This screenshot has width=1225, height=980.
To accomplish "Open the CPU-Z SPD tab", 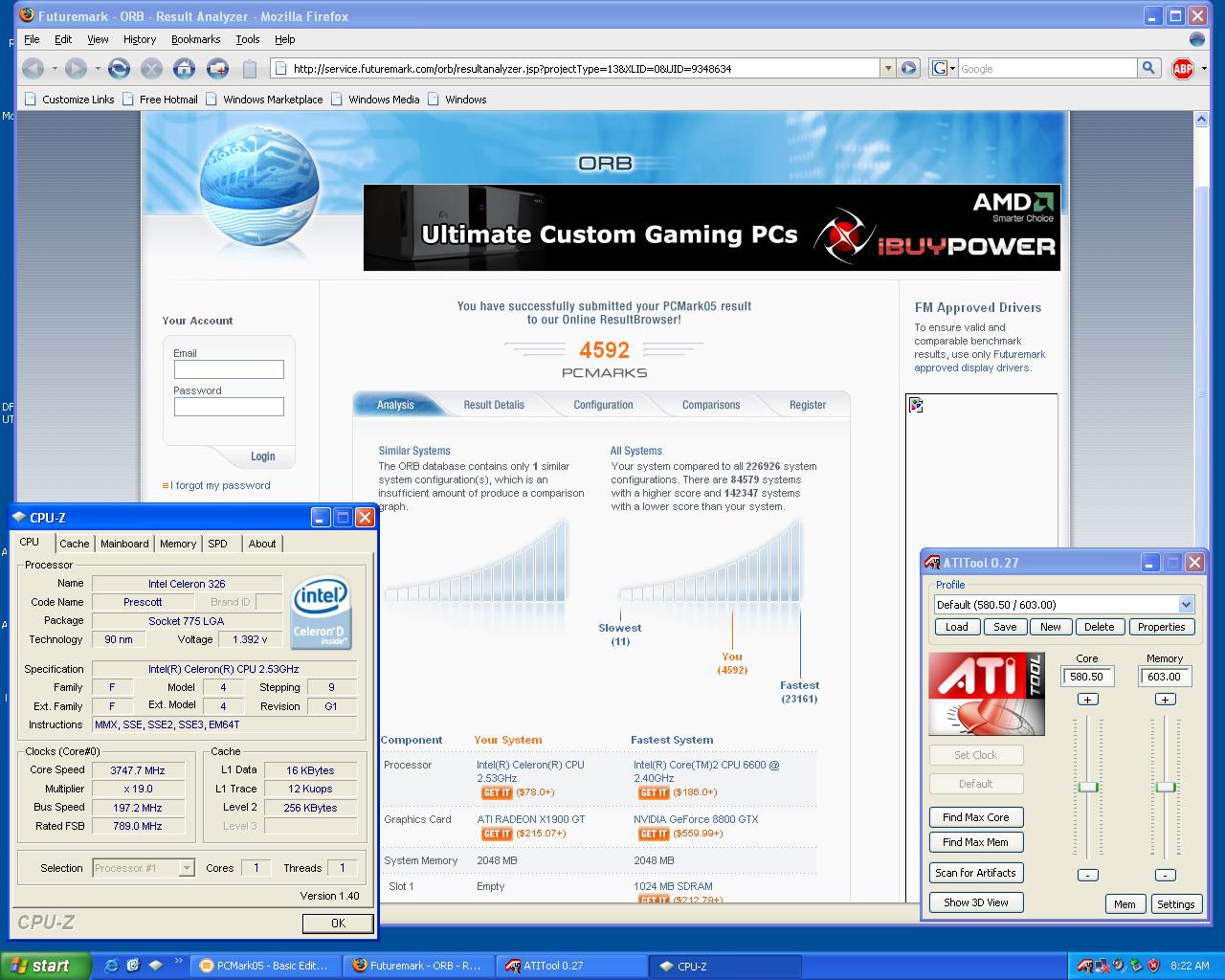I will [218, 544].
